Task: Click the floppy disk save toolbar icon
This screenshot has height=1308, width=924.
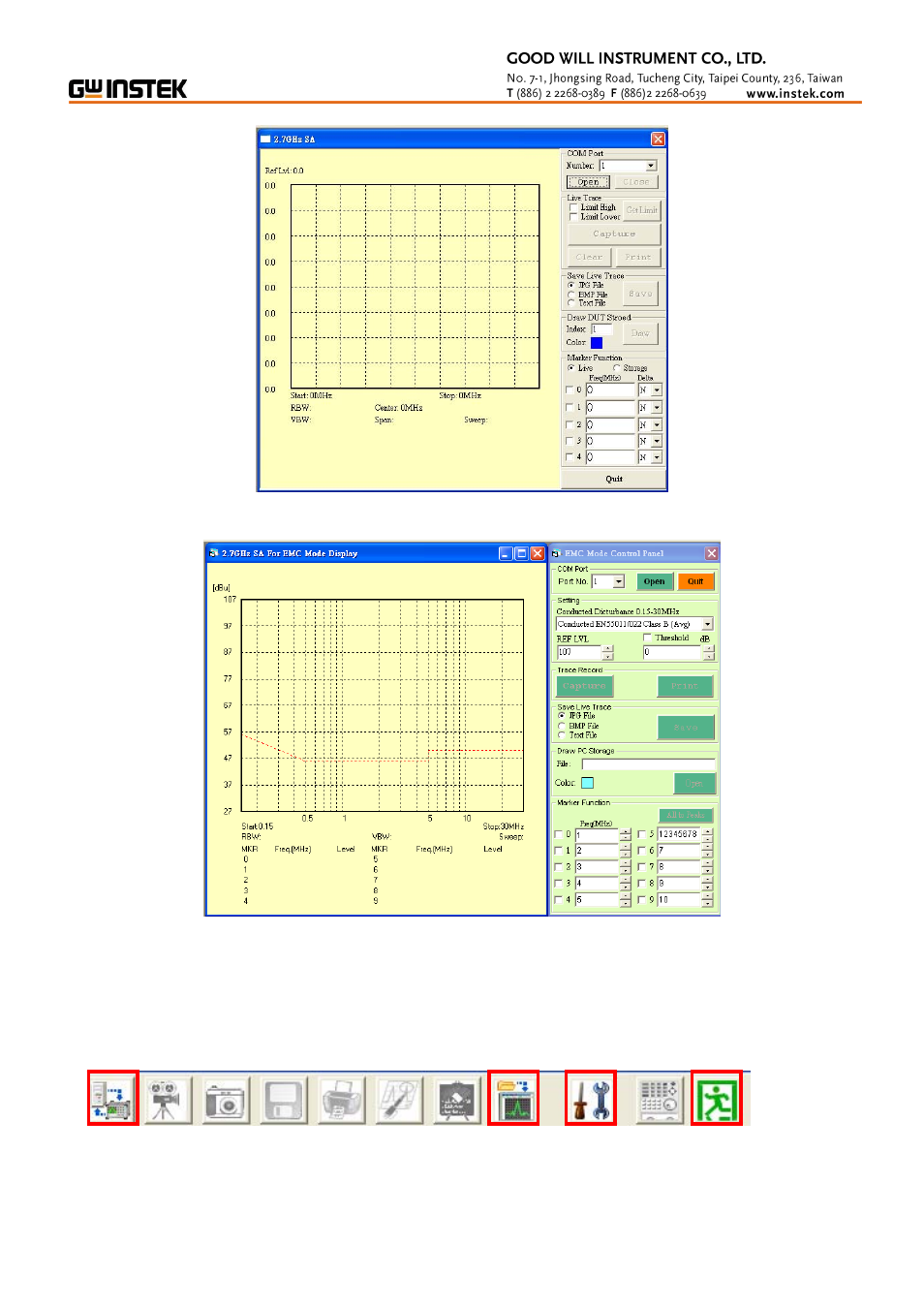Action: (284, 1100)
